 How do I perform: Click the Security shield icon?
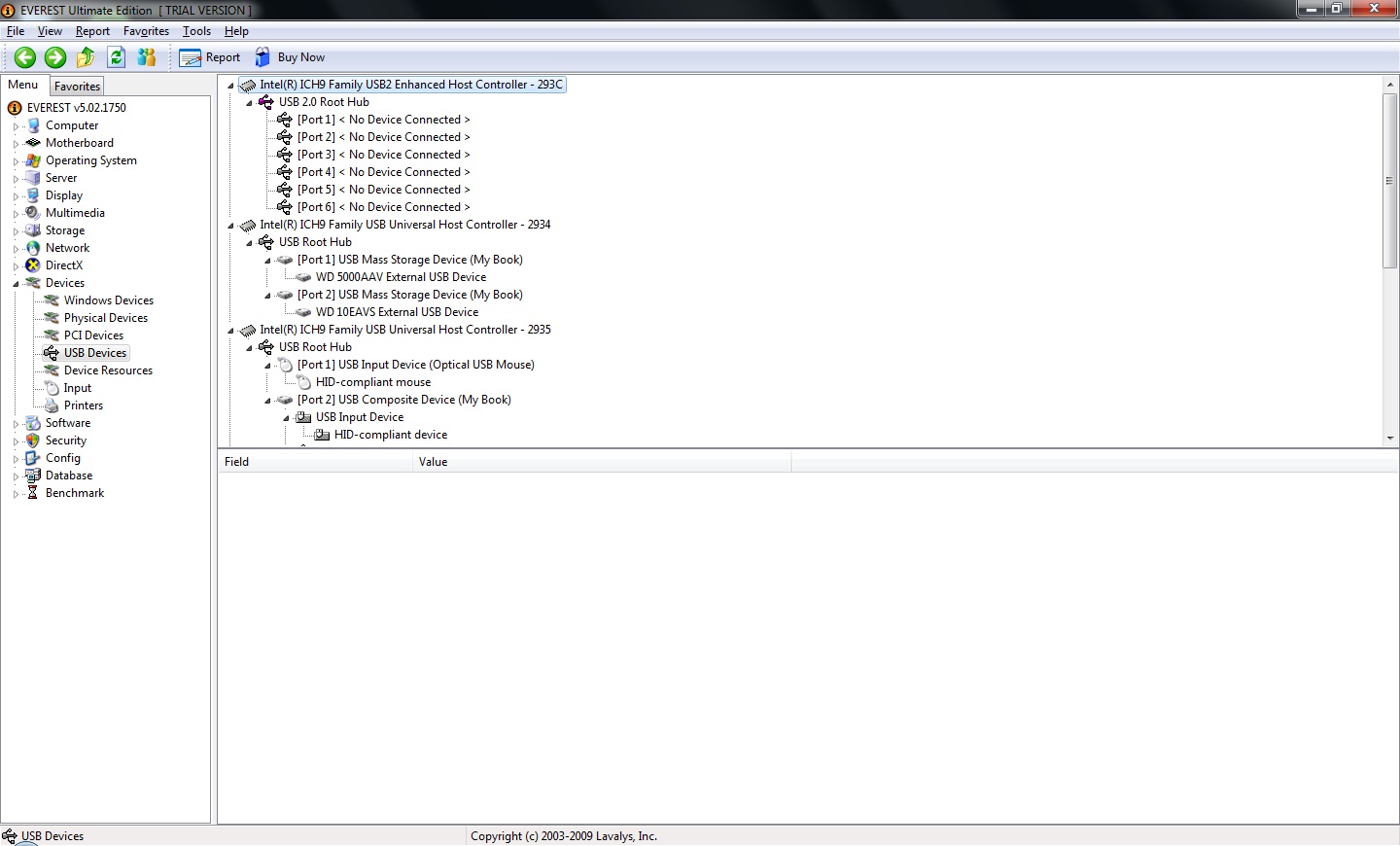(x=33, y=441)
